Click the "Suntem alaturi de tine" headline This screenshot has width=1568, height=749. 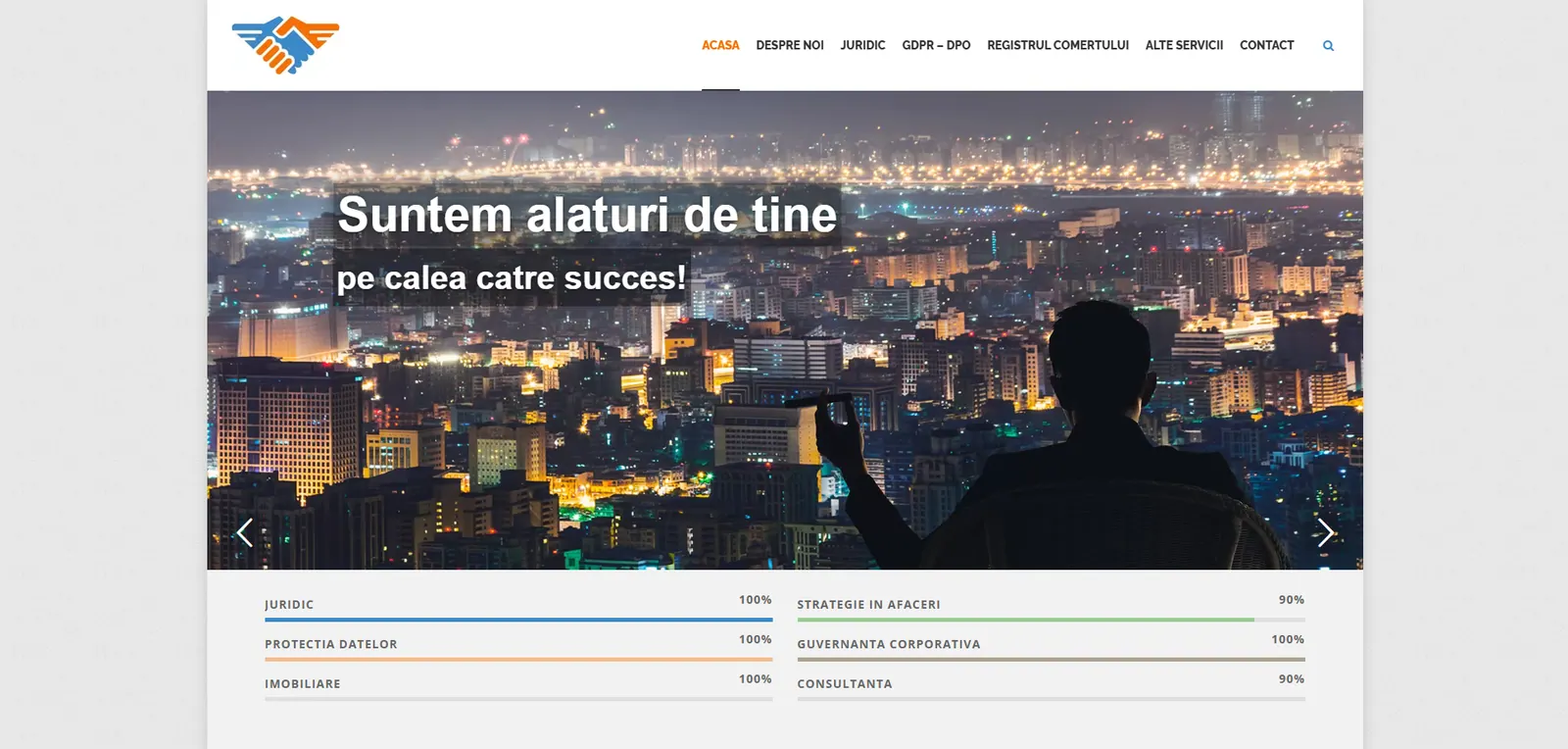click(x=587, y=215)
